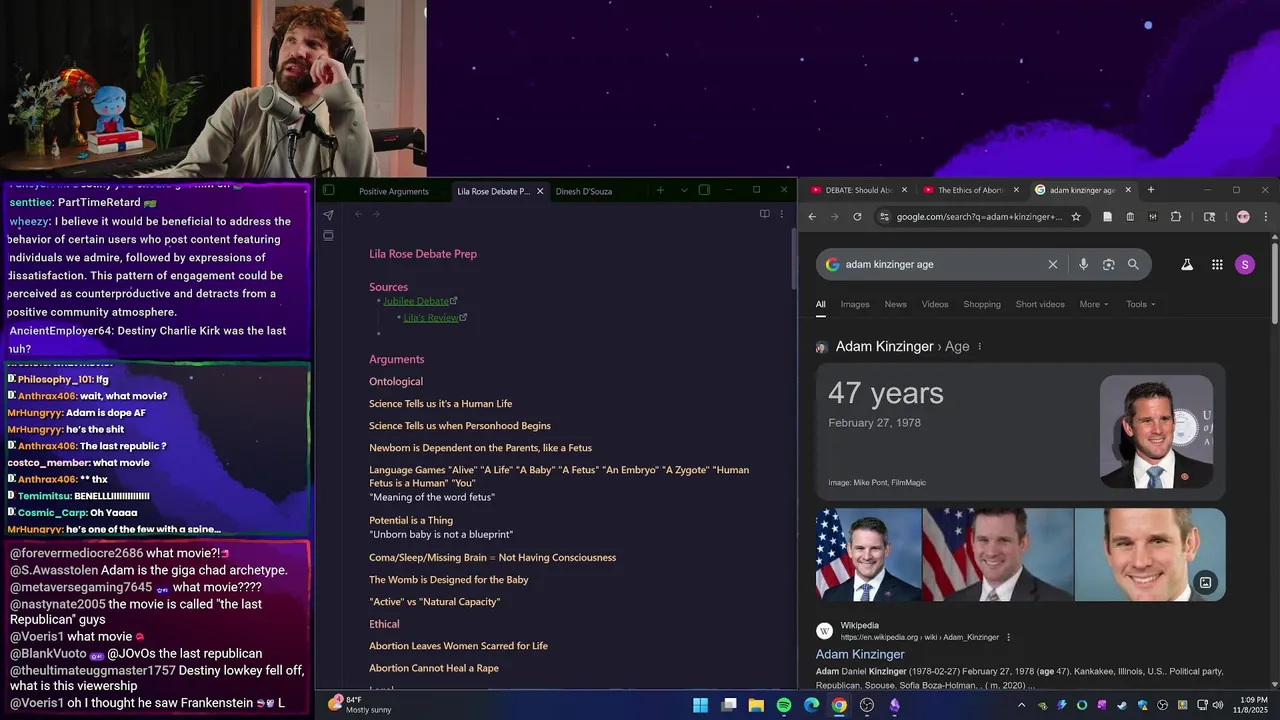Add a new Obsidian tab
The height and width of the screenshot is (720, 1280).
(x=660, y=190)
